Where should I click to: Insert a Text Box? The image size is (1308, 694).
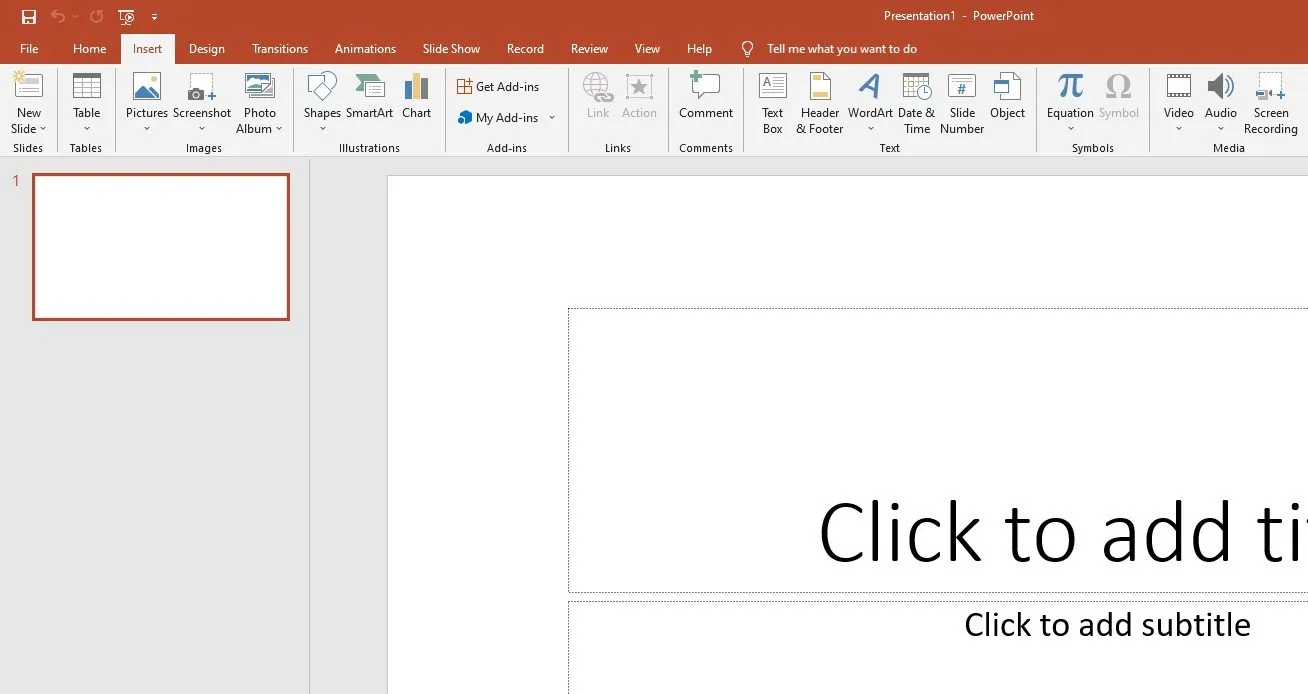click(772, 102)
